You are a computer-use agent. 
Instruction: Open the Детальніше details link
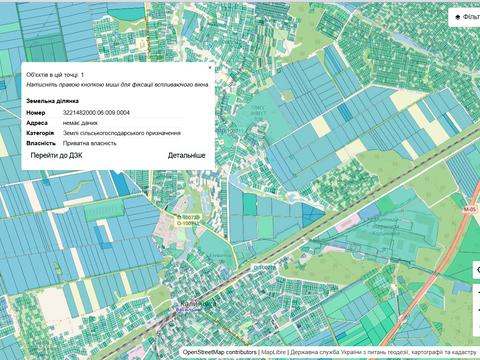coord(186,155)
